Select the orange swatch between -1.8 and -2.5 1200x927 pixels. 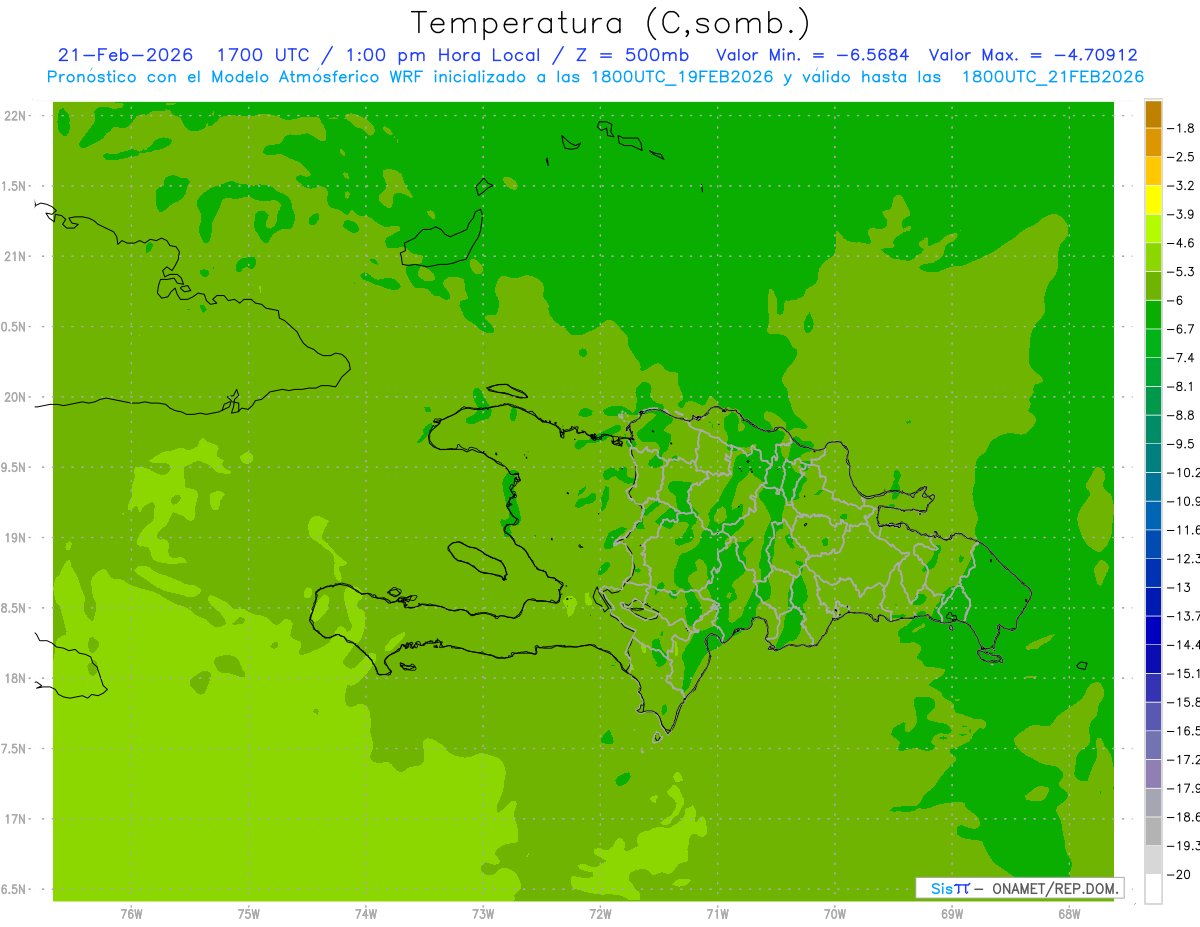click(x=1153, y=143)
